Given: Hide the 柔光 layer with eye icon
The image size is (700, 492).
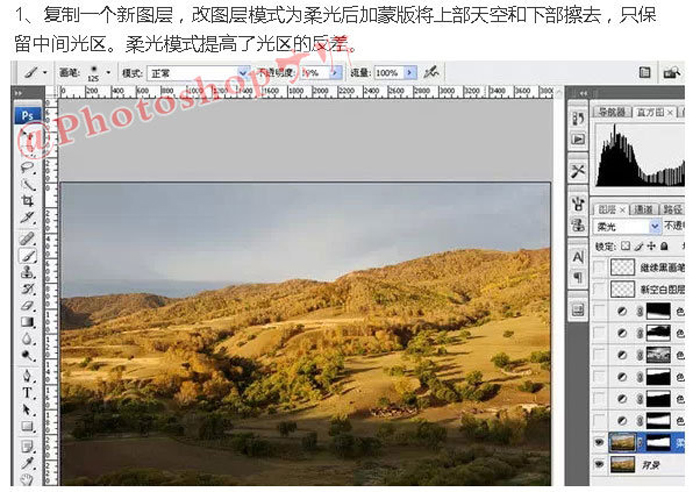Looking at the screenshot, I should coord(599,441).
